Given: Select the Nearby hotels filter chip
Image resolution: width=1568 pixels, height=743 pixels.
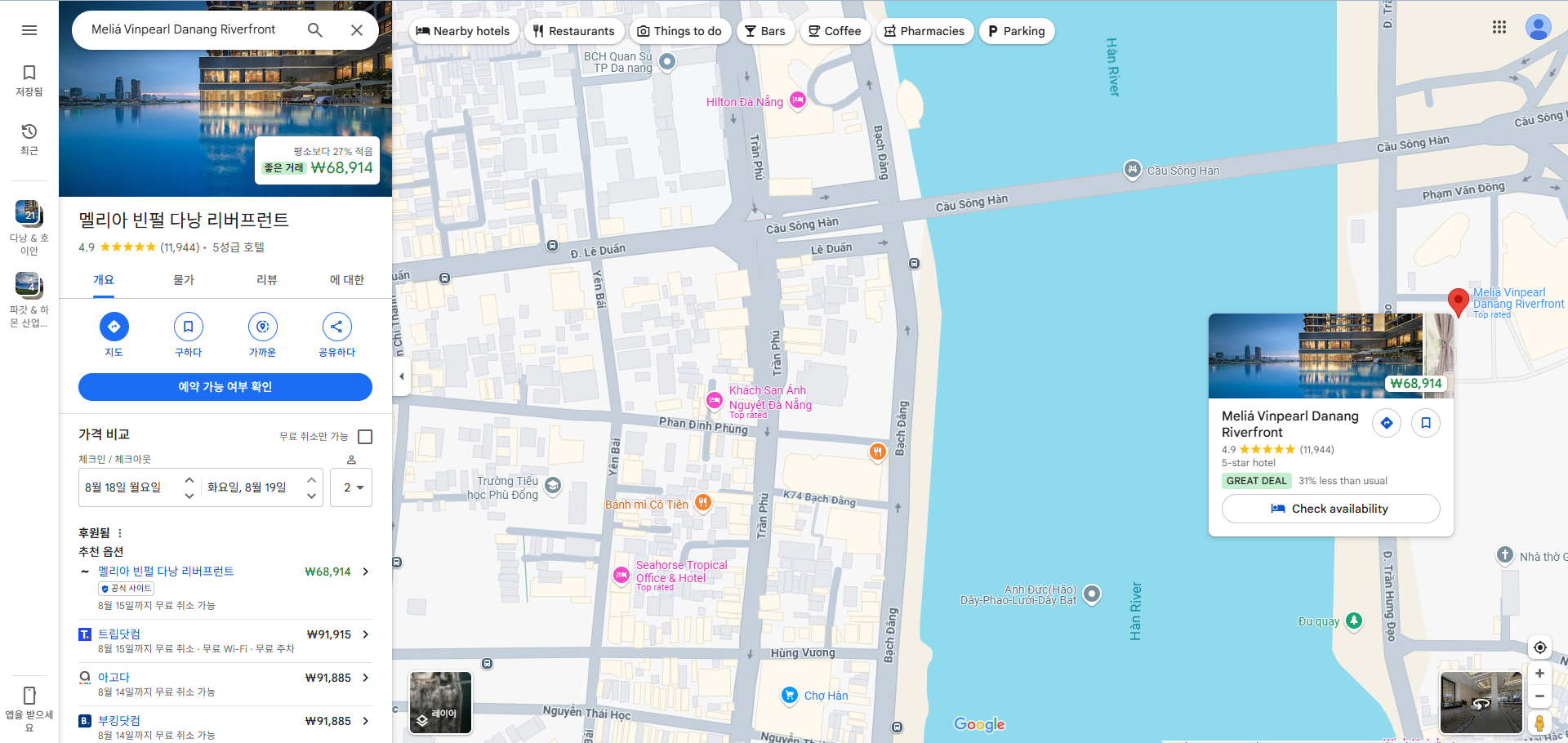Looking at the screenshot, I should coord(463,31).
